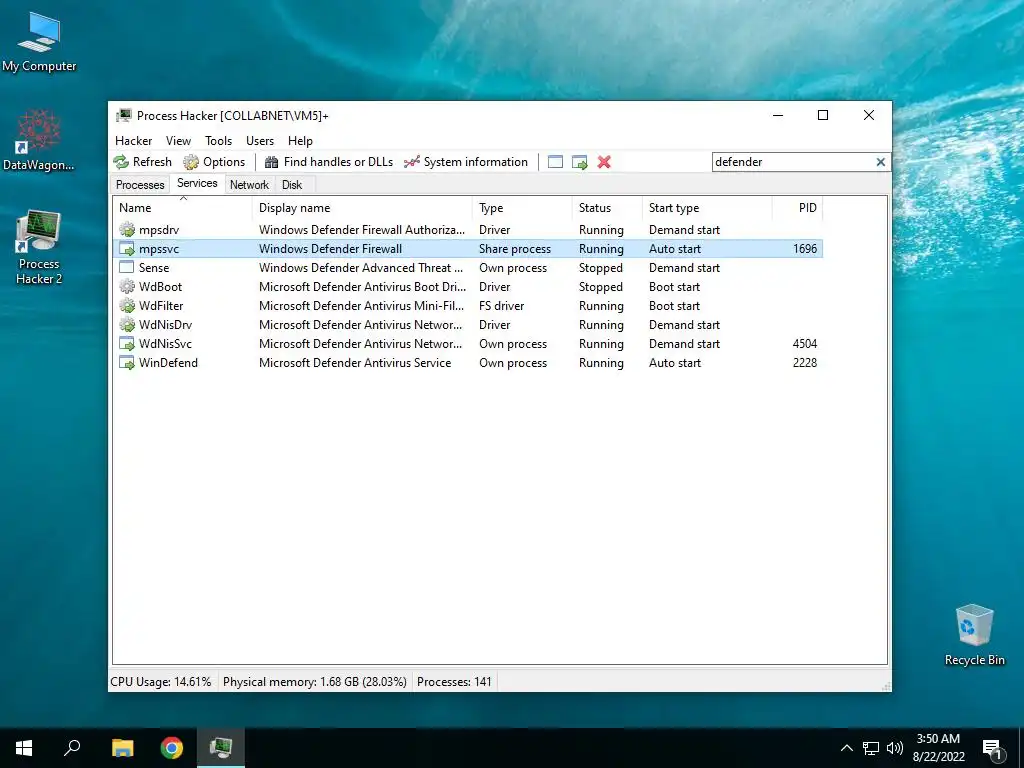Open the Options gear button
The image size is (1024, 768).
pos(214,162)
